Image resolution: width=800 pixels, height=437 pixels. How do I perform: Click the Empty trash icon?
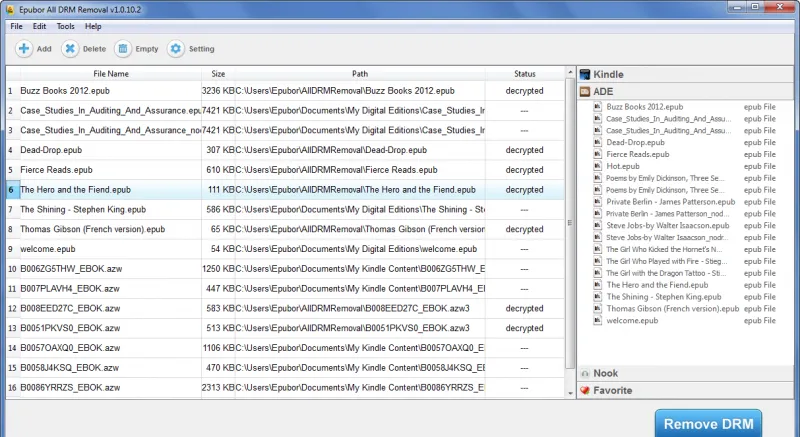click(x=122, y=48)
